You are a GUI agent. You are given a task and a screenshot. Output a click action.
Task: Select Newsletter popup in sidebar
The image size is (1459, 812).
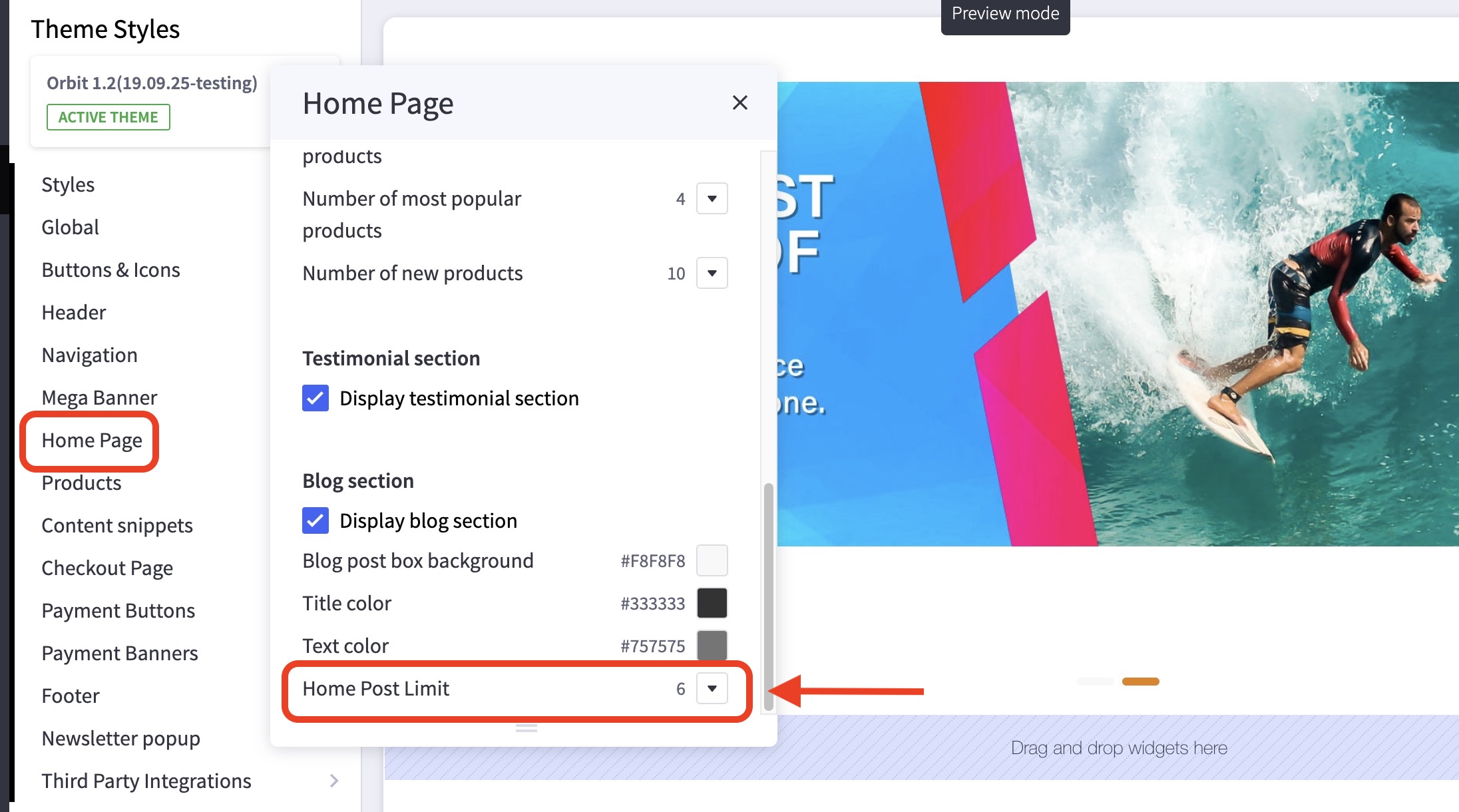(120, 738)
